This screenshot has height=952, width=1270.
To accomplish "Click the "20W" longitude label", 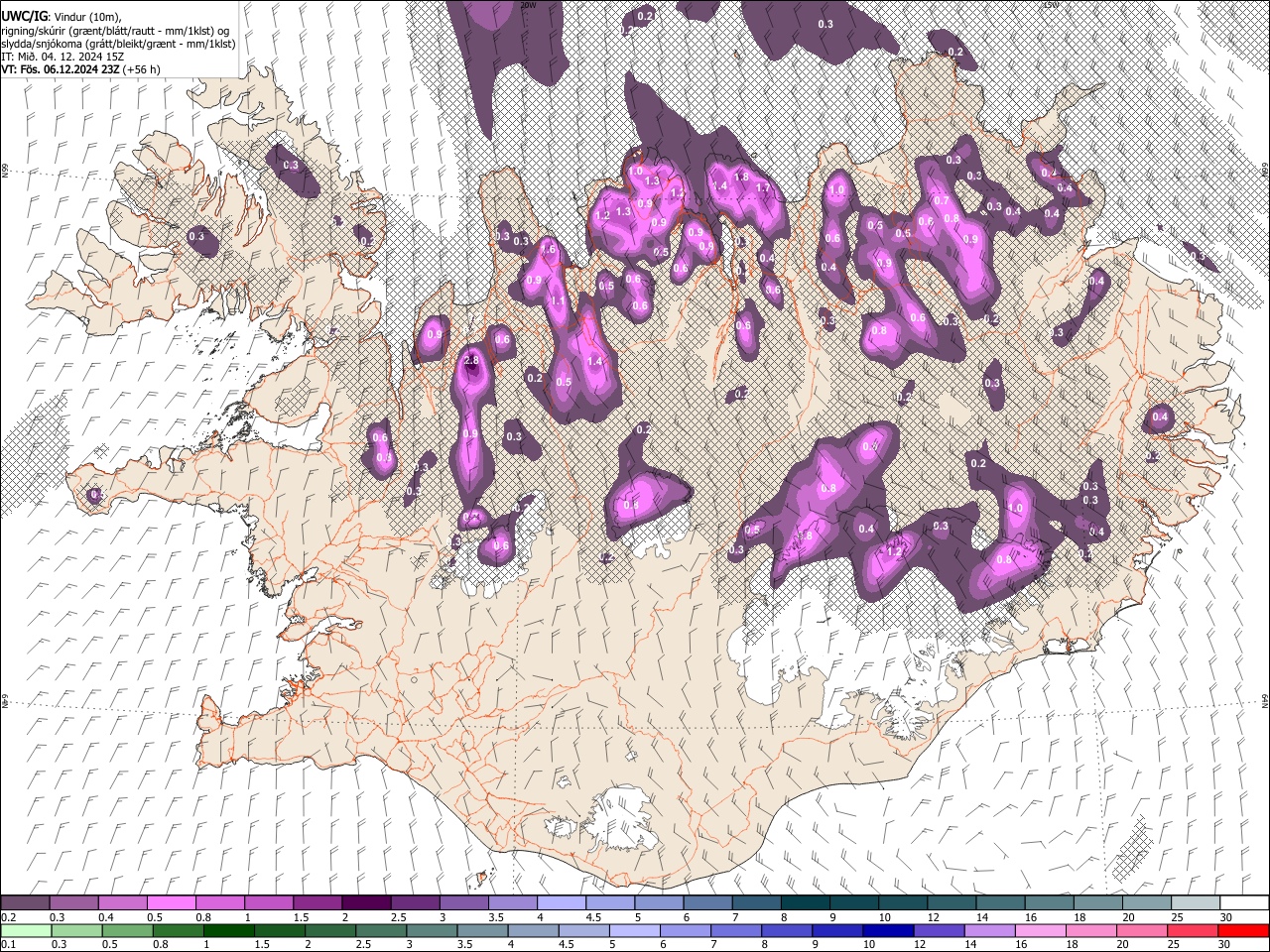I will [529, 5].
